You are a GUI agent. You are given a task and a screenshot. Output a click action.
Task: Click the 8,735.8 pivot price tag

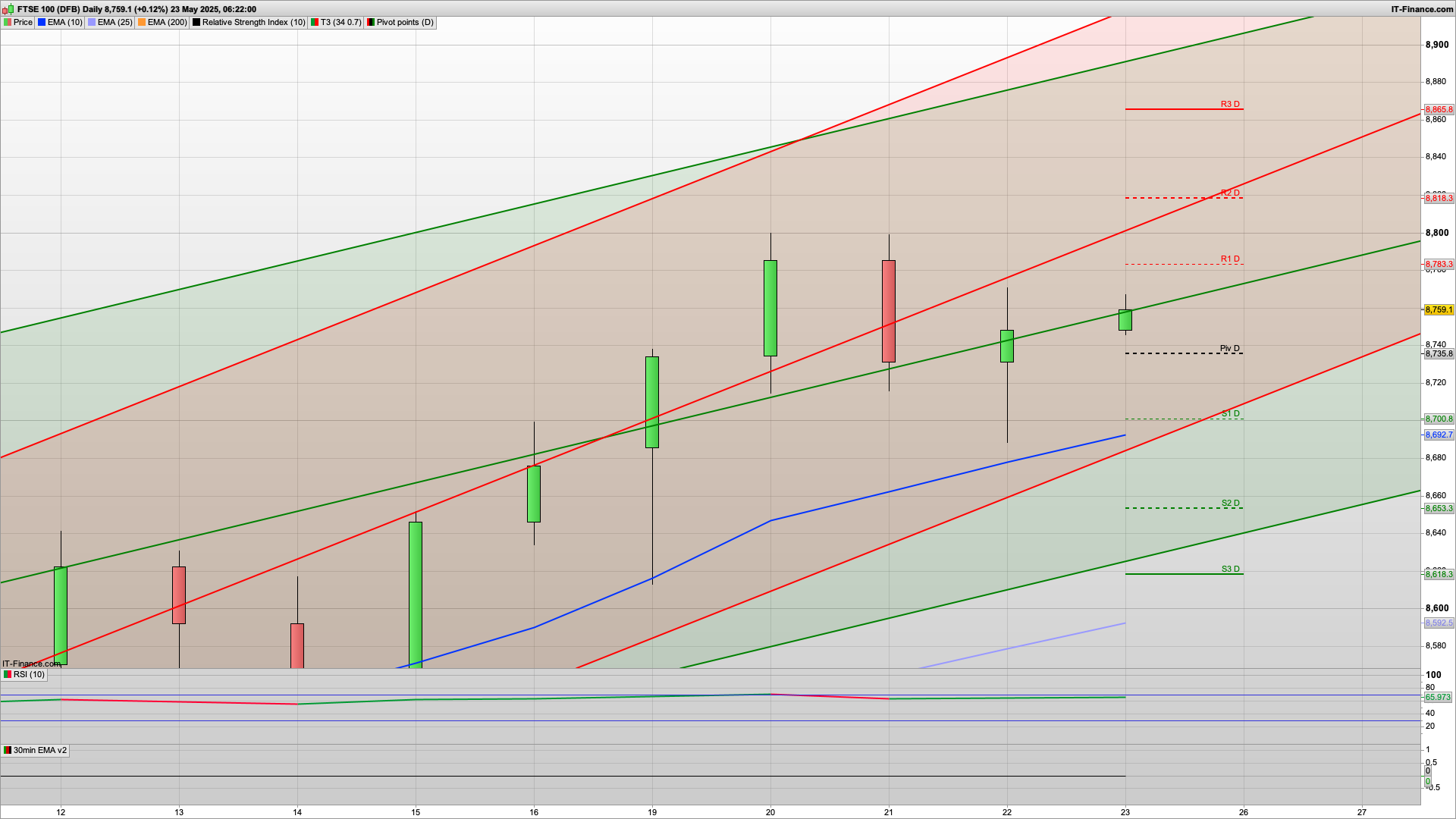coord(1439,353)
